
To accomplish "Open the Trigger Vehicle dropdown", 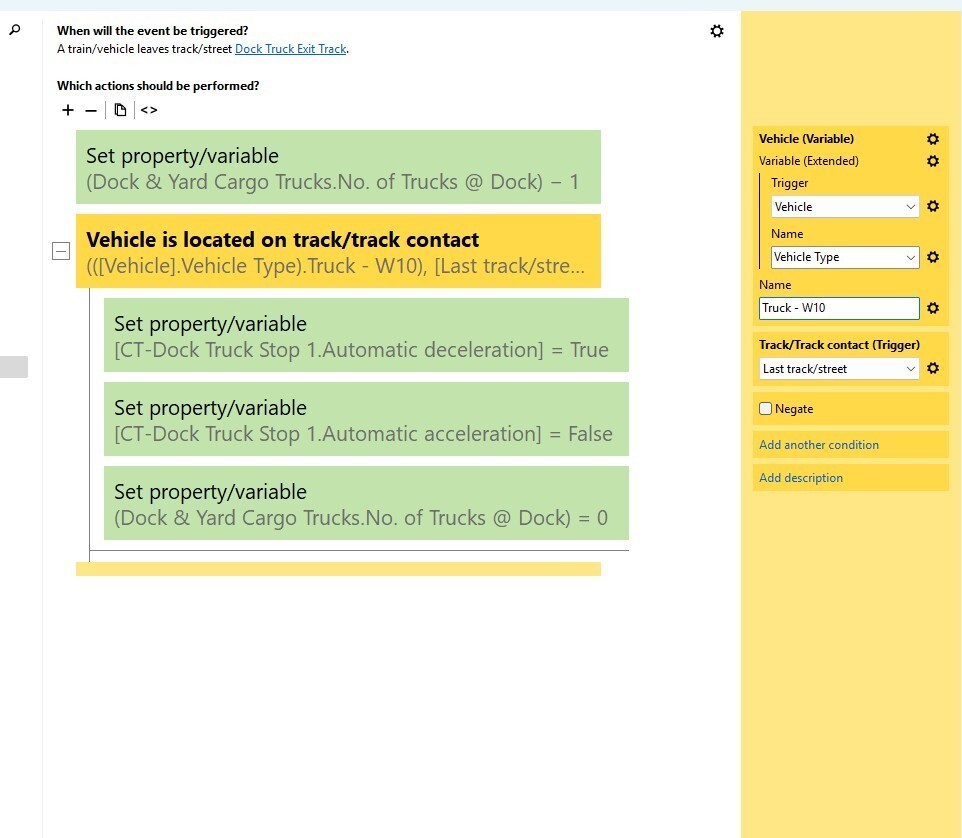I will point(845,207).
